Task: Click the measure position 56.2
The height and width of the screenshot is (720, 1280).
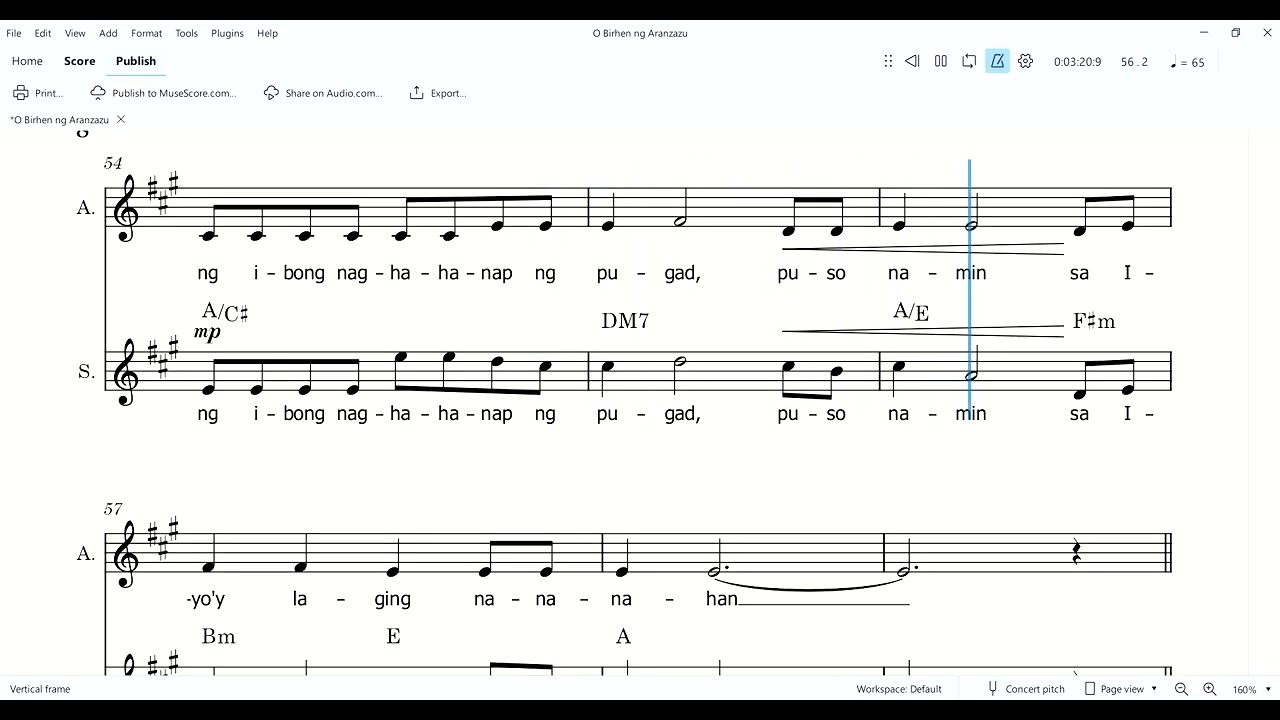Action: click(1134, 62)
